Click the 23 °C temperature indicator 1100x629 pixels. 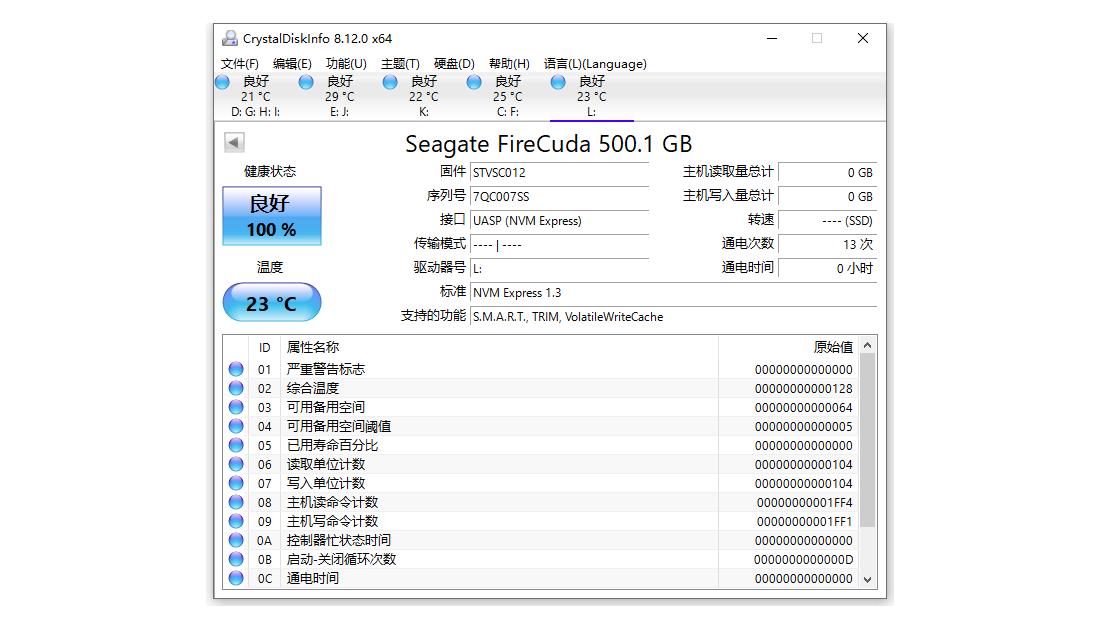coord(271,302)
